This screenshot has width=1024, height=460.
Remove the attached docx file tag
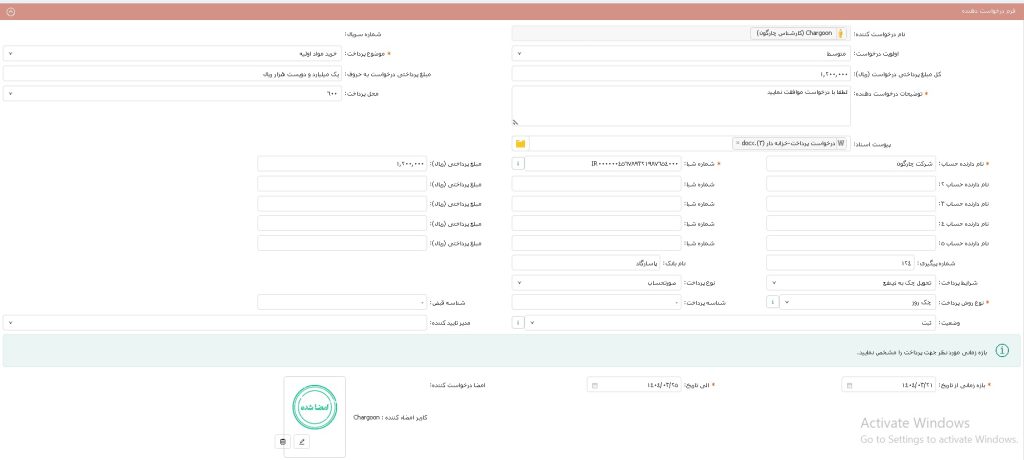(737, 143)
